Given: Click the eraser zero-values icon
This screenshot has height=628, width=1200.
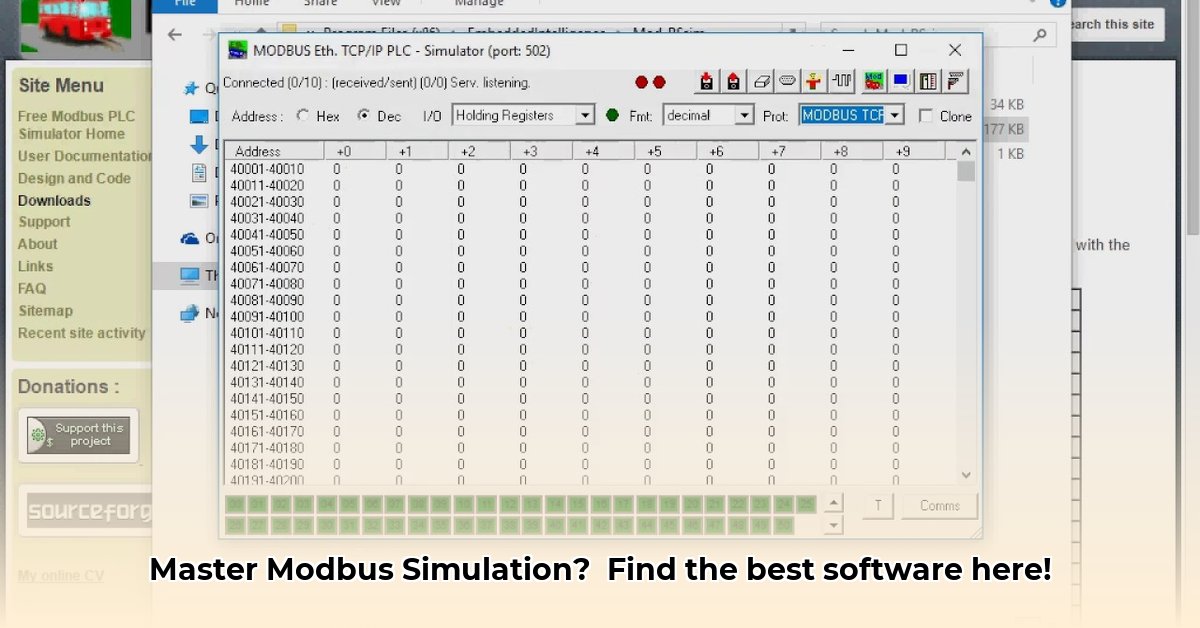Looking at the screenshot, I should (762, 82).
